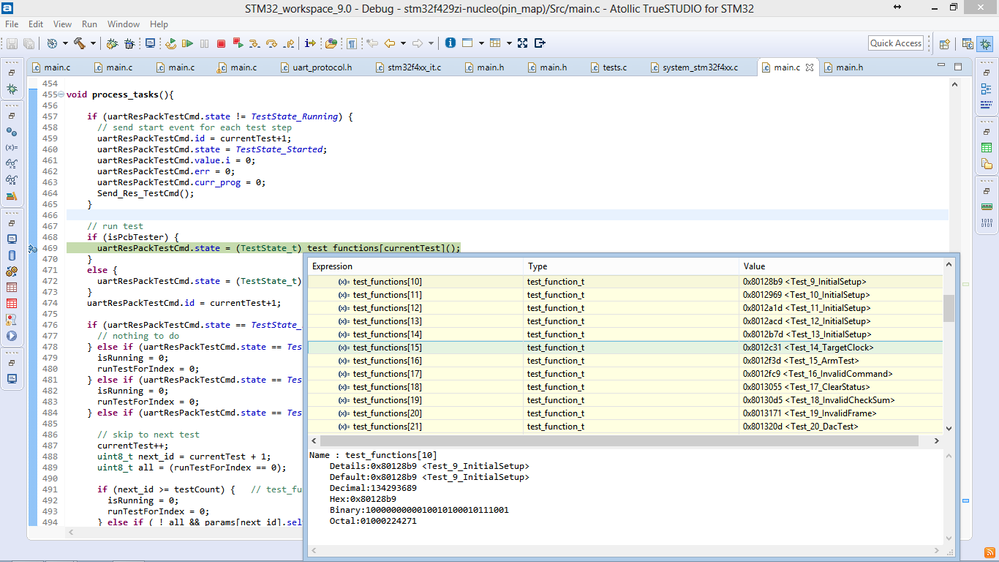Open the blue play circle icon in left sidebar
This screenshot has width=999, height=562.
(11, 336)
